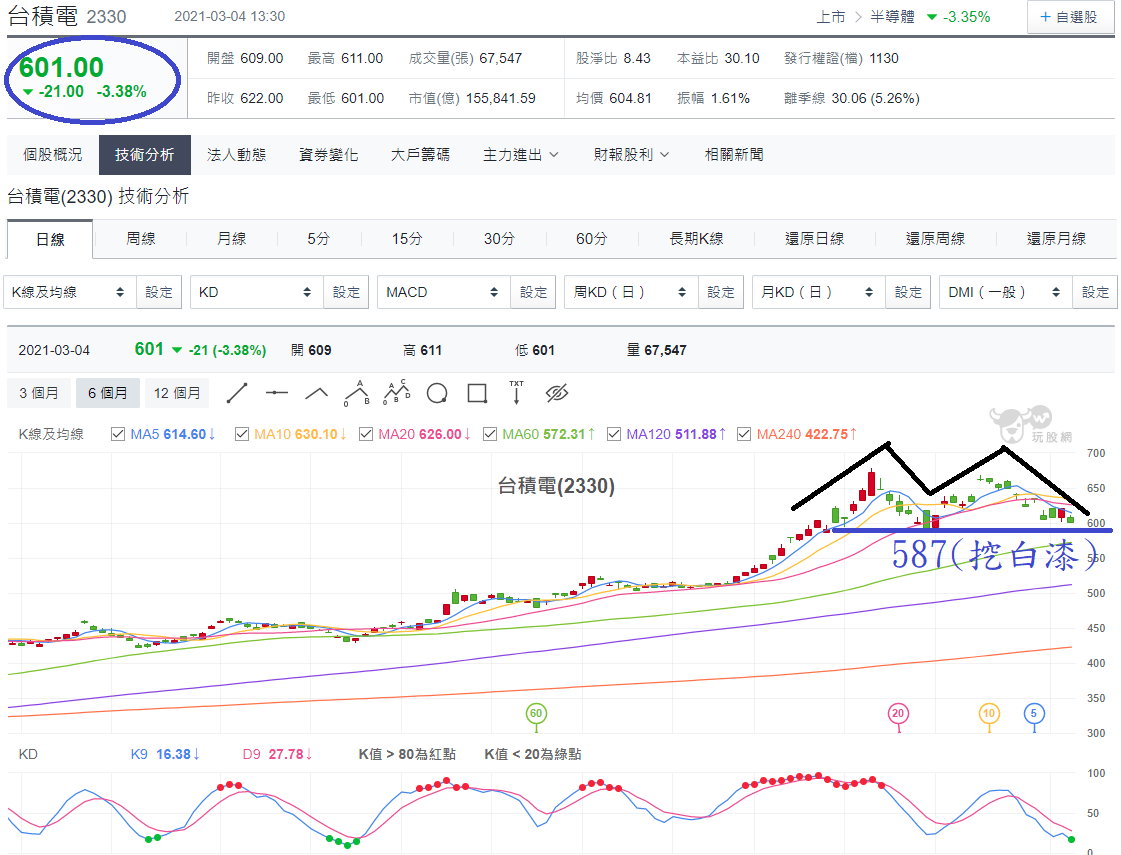
Task: Open the 大戶籌碼 tab
Action: (420, 155)
